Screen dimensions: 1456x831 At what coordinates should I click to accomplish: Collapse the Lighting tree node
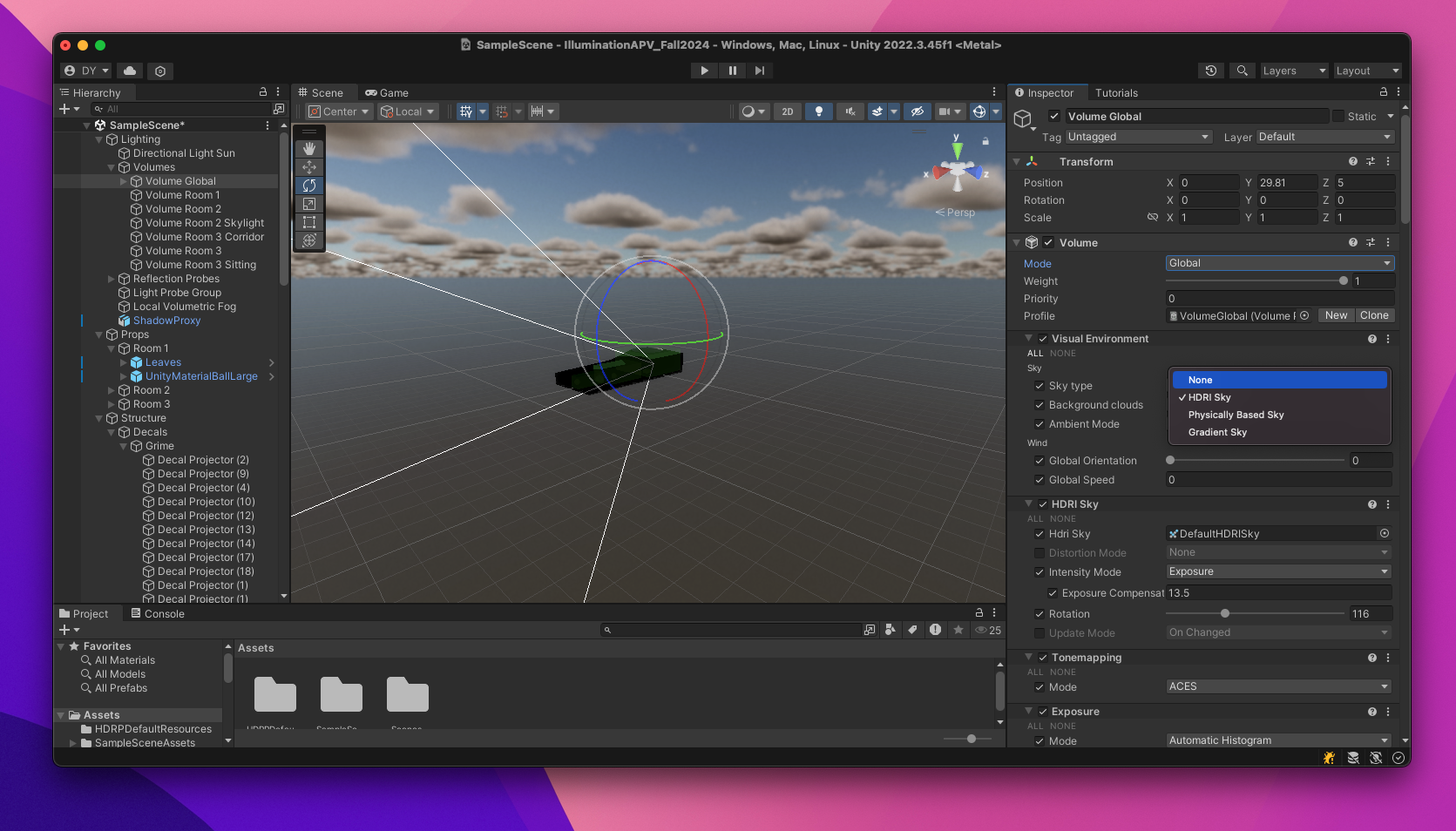(x=99, y=139)
